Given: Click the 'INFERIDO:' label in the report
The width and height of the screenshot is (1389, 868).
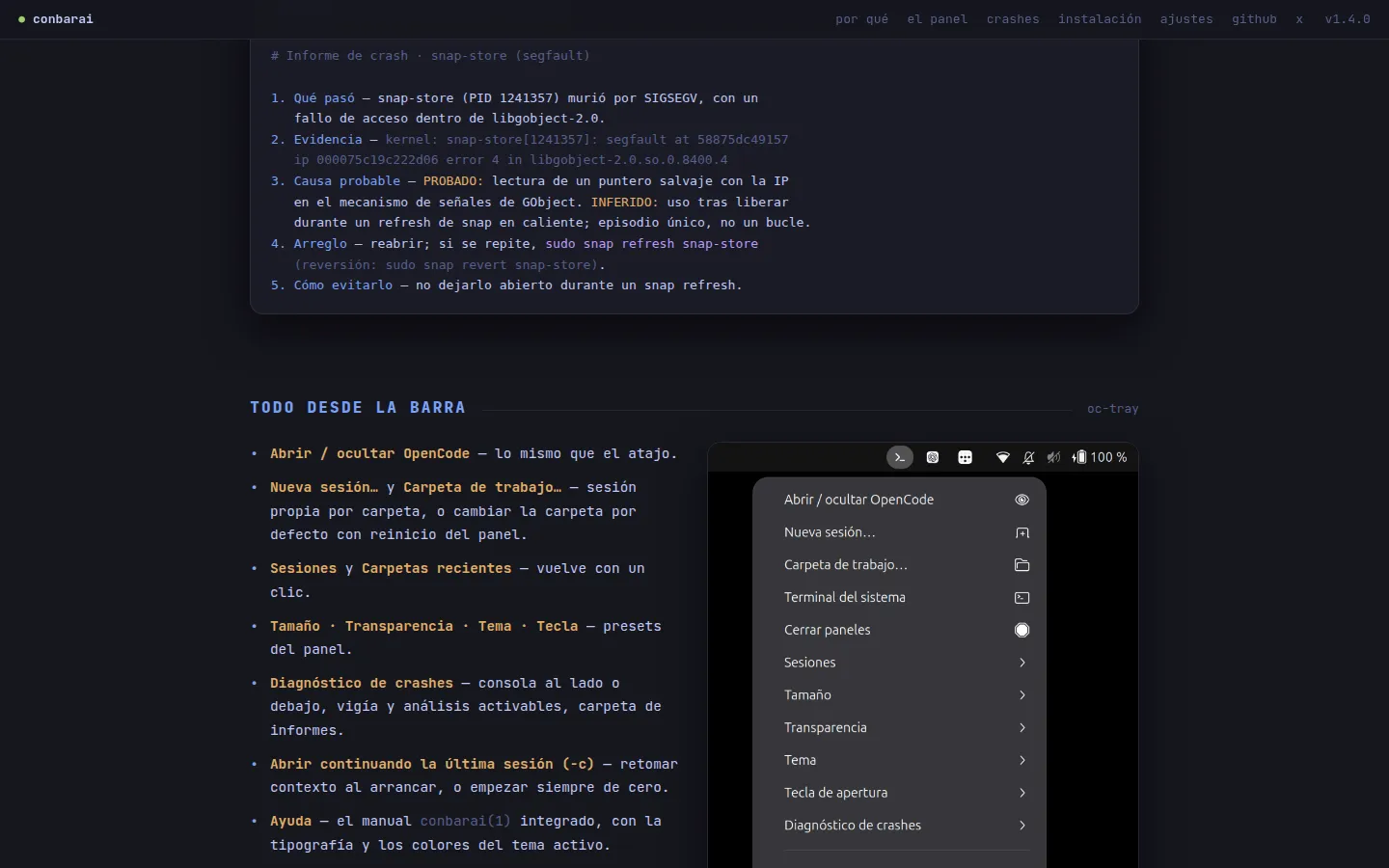Looking at the screenshot, I should pos(625,203).
